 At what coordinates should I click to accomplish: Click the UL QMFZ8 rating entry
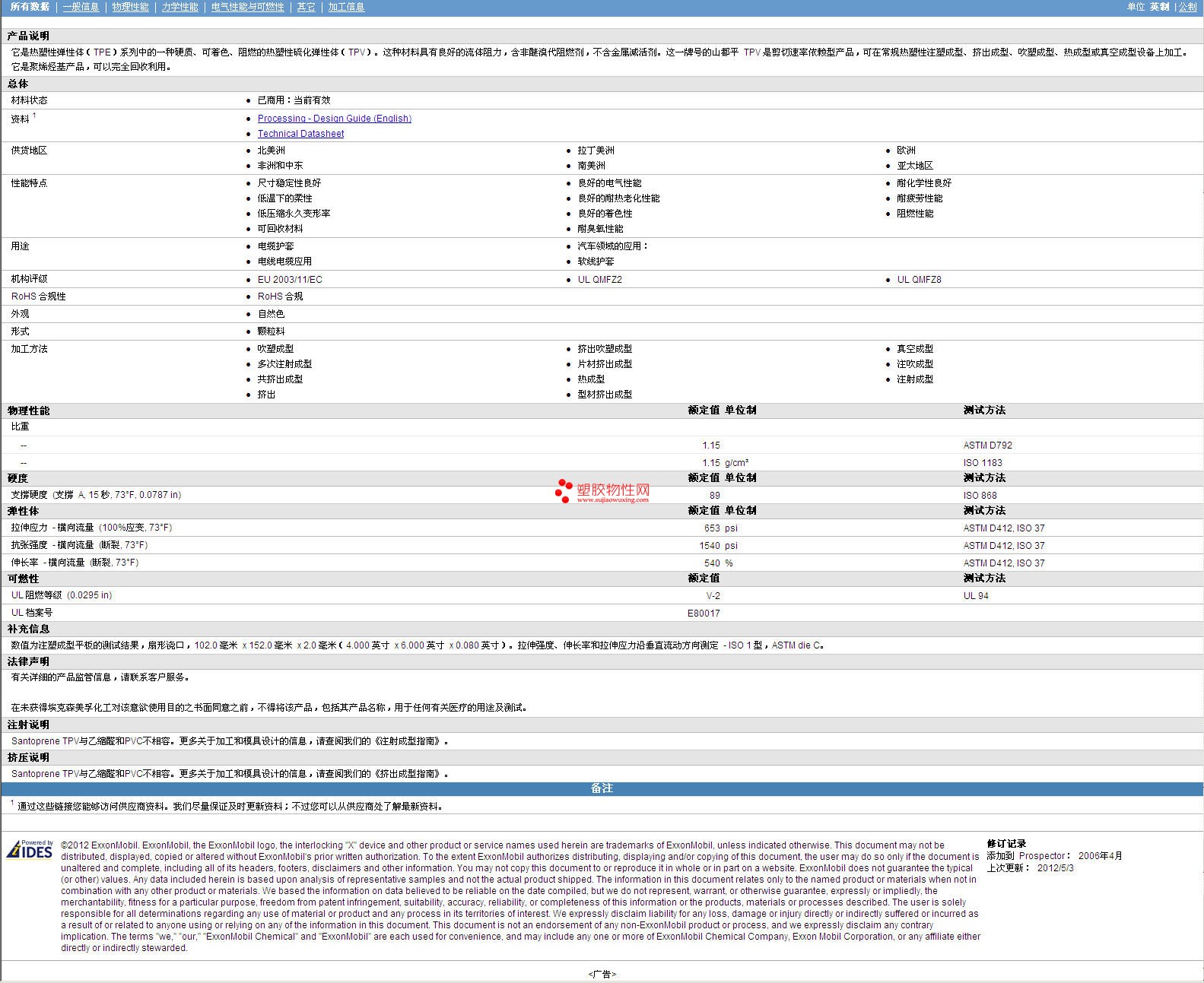pos(919,279)
